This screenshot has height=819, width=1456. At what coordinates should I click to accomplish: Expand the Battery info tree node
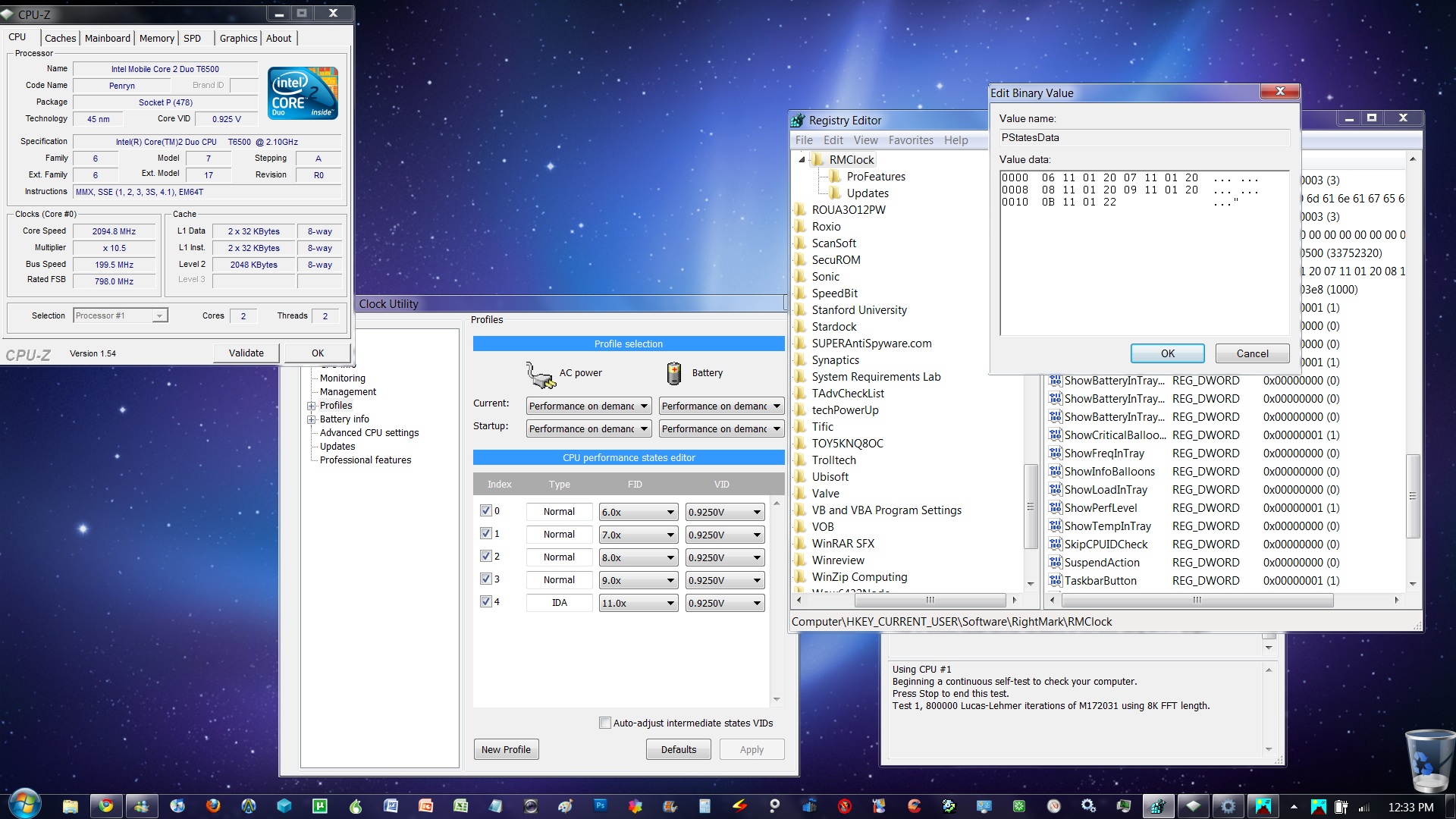311,419
